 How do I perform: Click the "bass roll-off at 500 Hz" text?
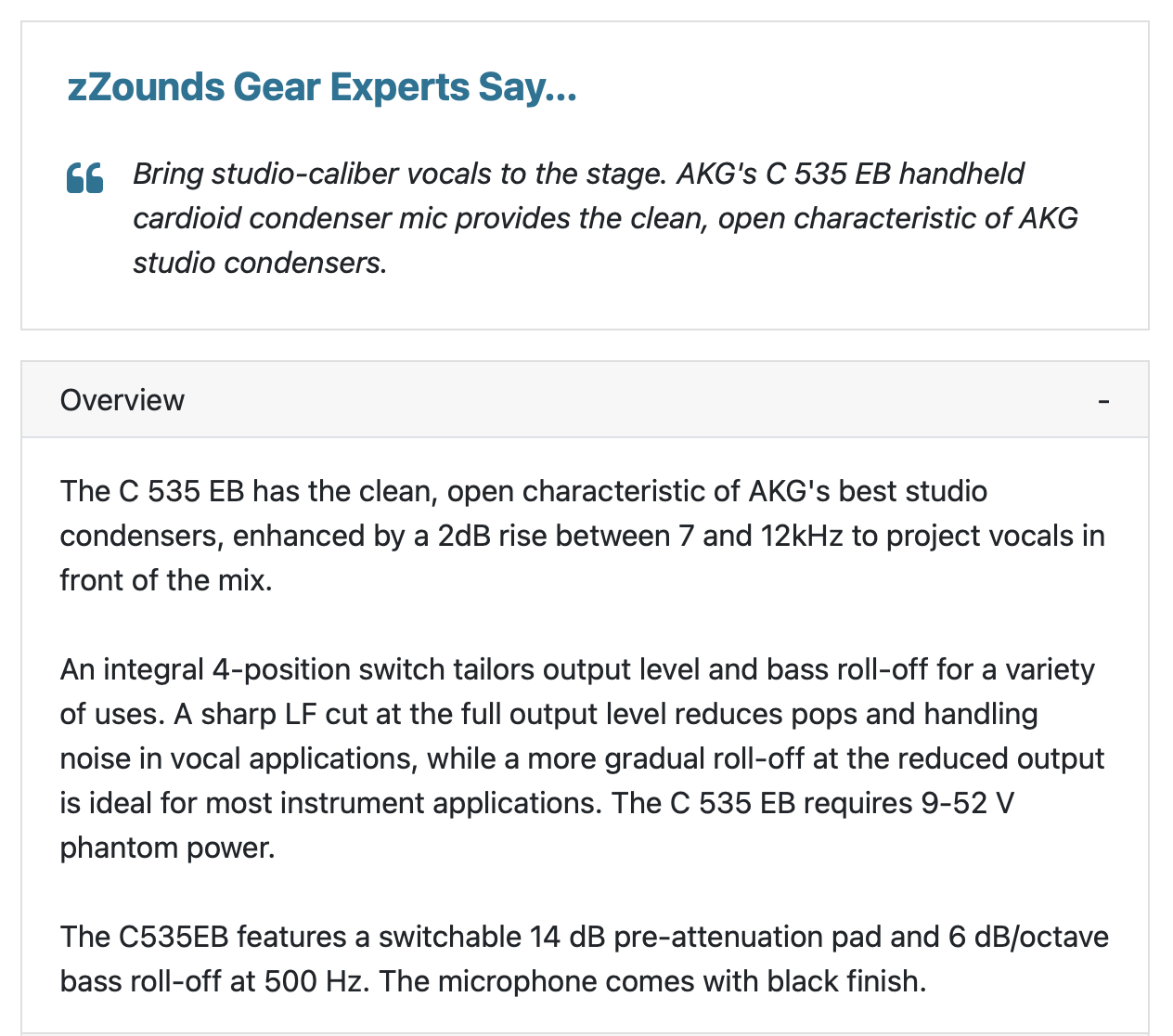click(213, 981)
